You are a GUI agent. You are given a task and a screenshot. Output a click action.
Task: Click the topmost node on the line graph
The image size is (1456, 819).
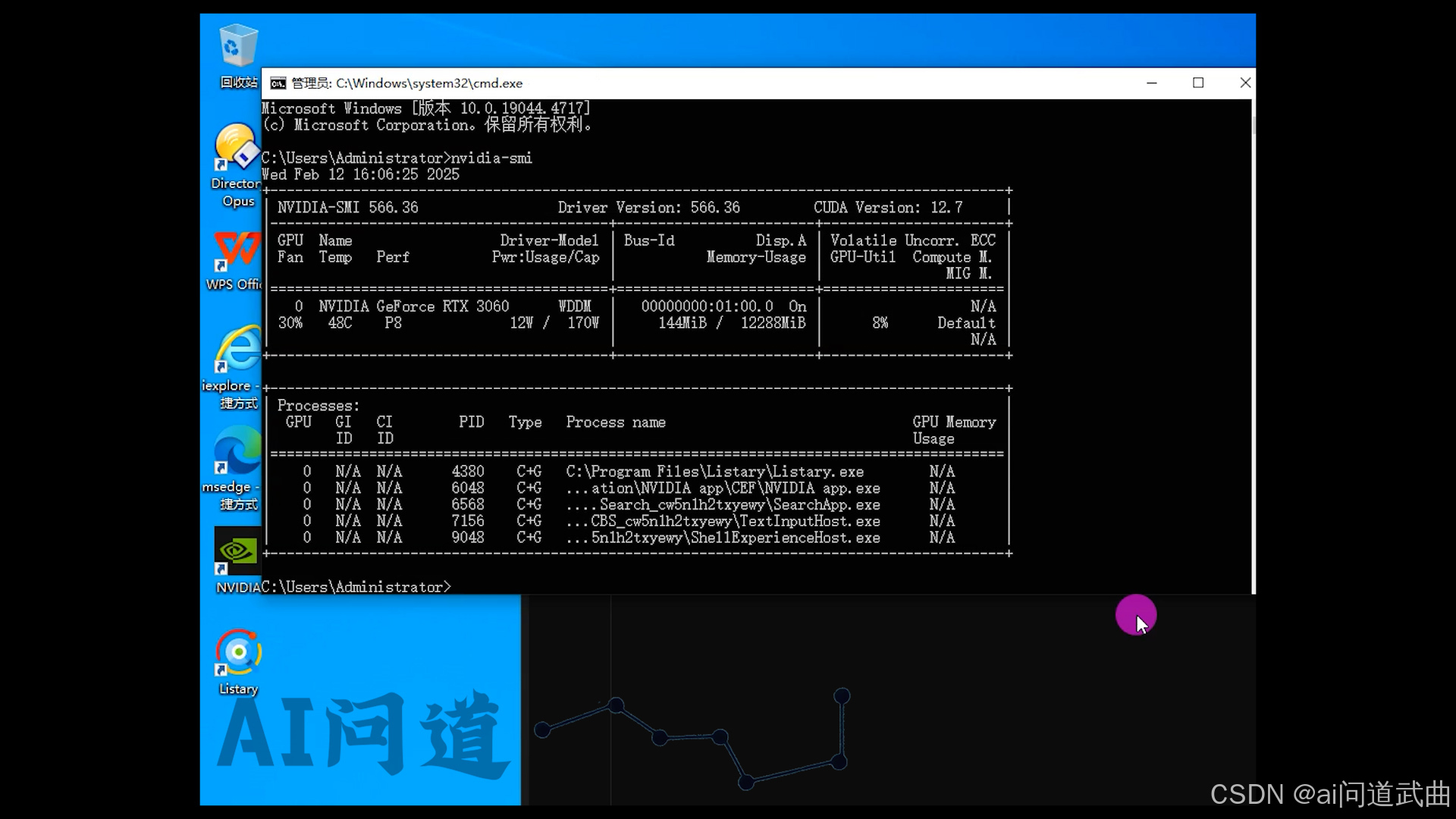[x=842, y=695]
